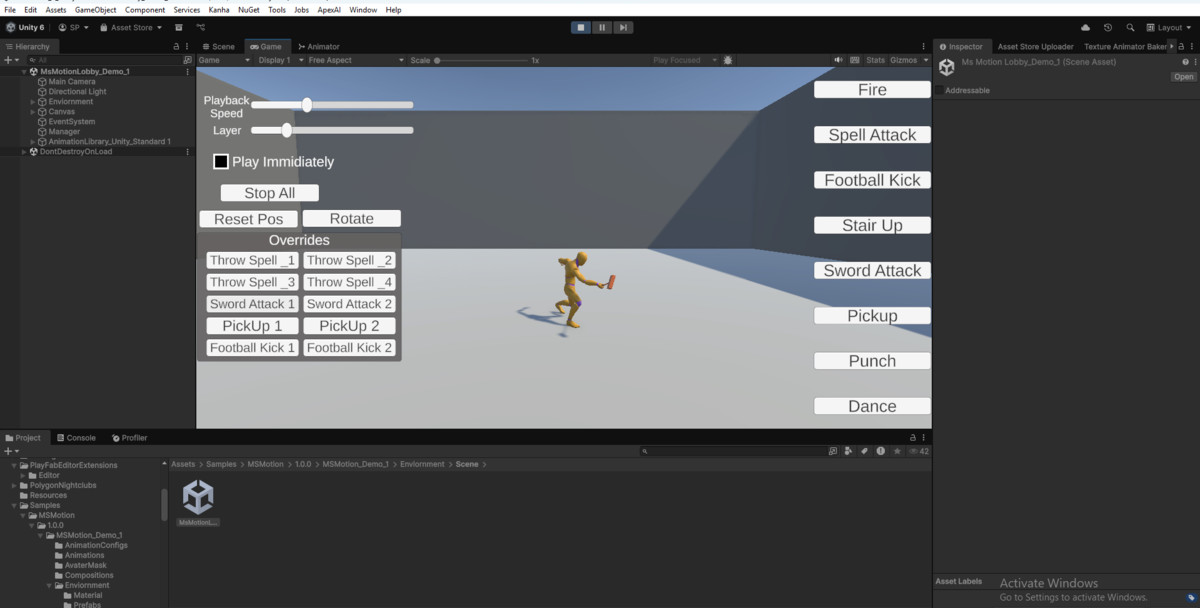Viewport: 1200px width, 608px height.
Task: Open the version control icon in toolbar
Action: [201, 28]
